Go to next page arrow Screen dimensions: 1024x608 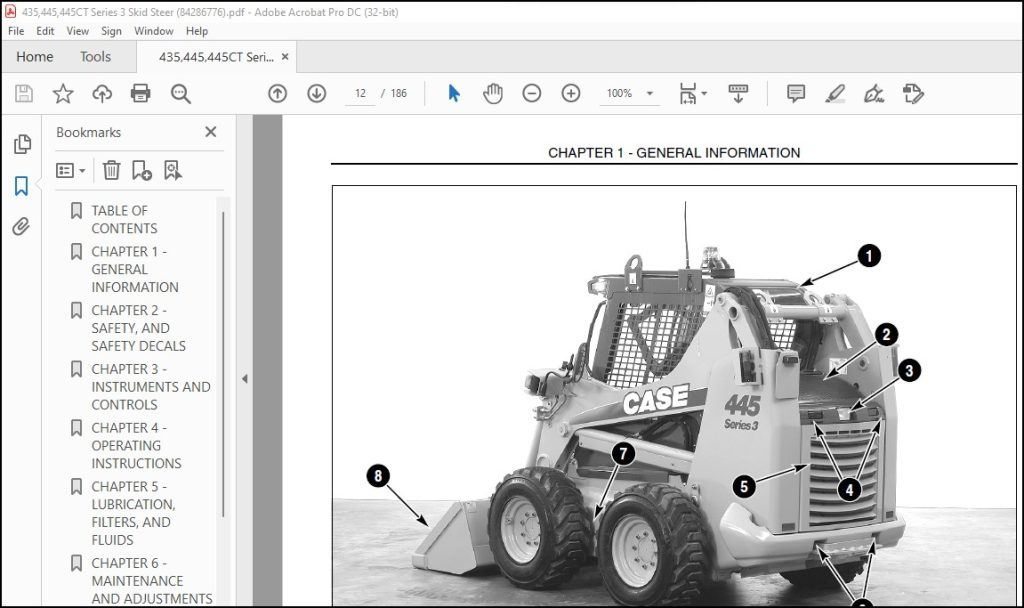317,93
